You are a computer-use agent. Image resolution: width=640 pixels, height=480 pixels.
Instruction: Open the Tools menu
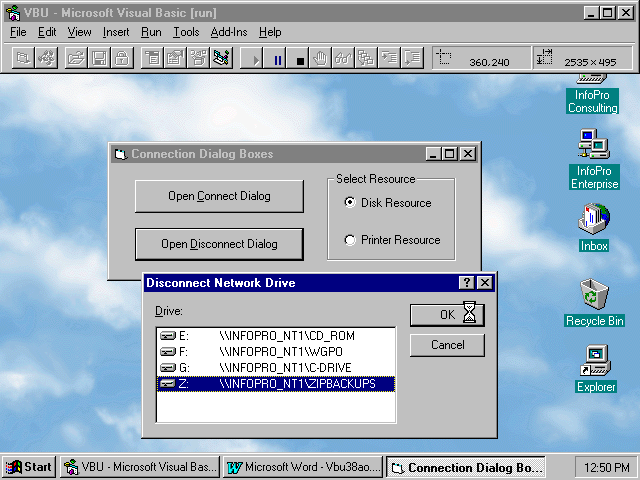click(x=186, y=32)
